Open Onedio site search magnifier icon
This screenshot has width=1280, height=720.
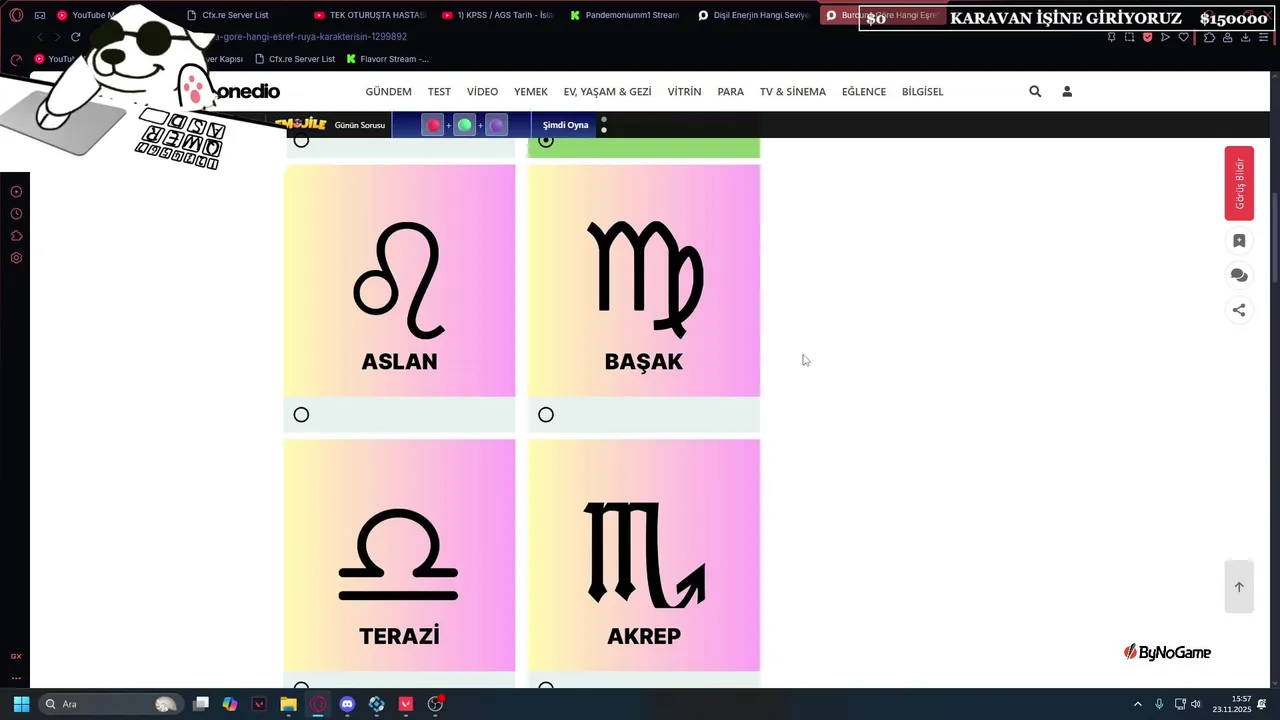pyautogui.click(x=1035, y=91)
